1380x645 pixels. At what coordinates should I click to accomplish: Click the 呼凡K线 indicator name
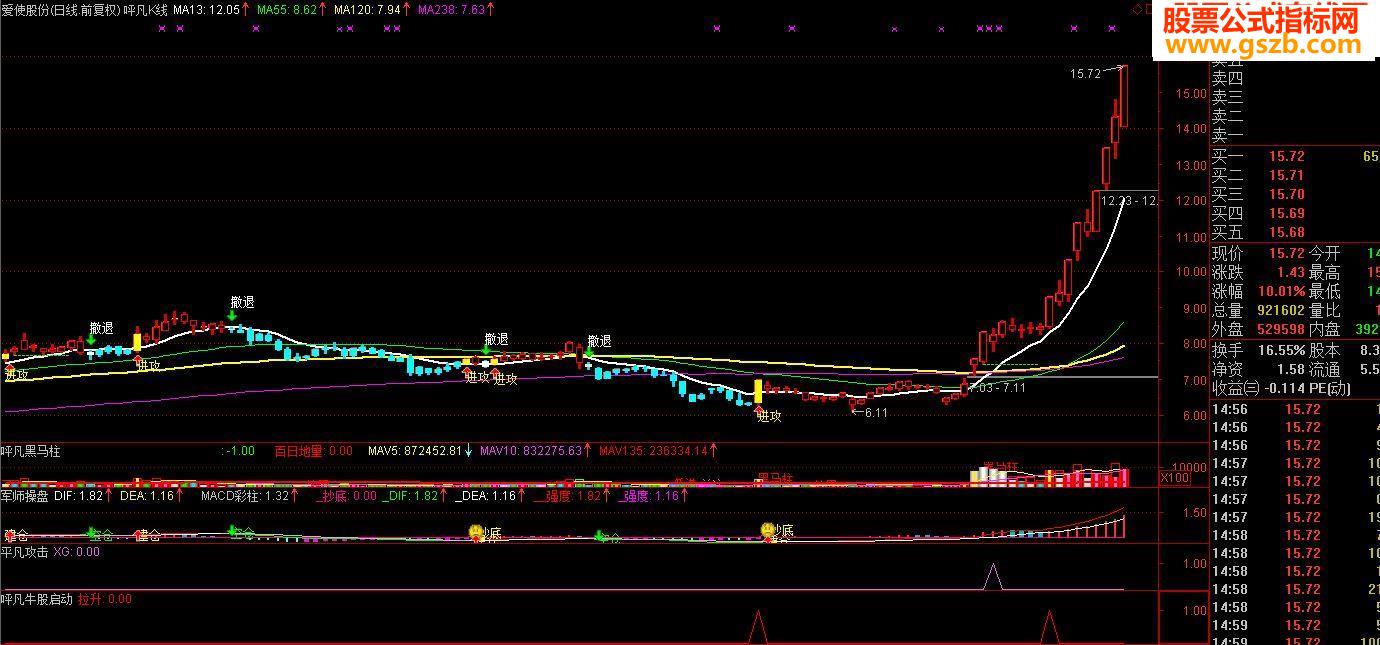coord(145,9)
